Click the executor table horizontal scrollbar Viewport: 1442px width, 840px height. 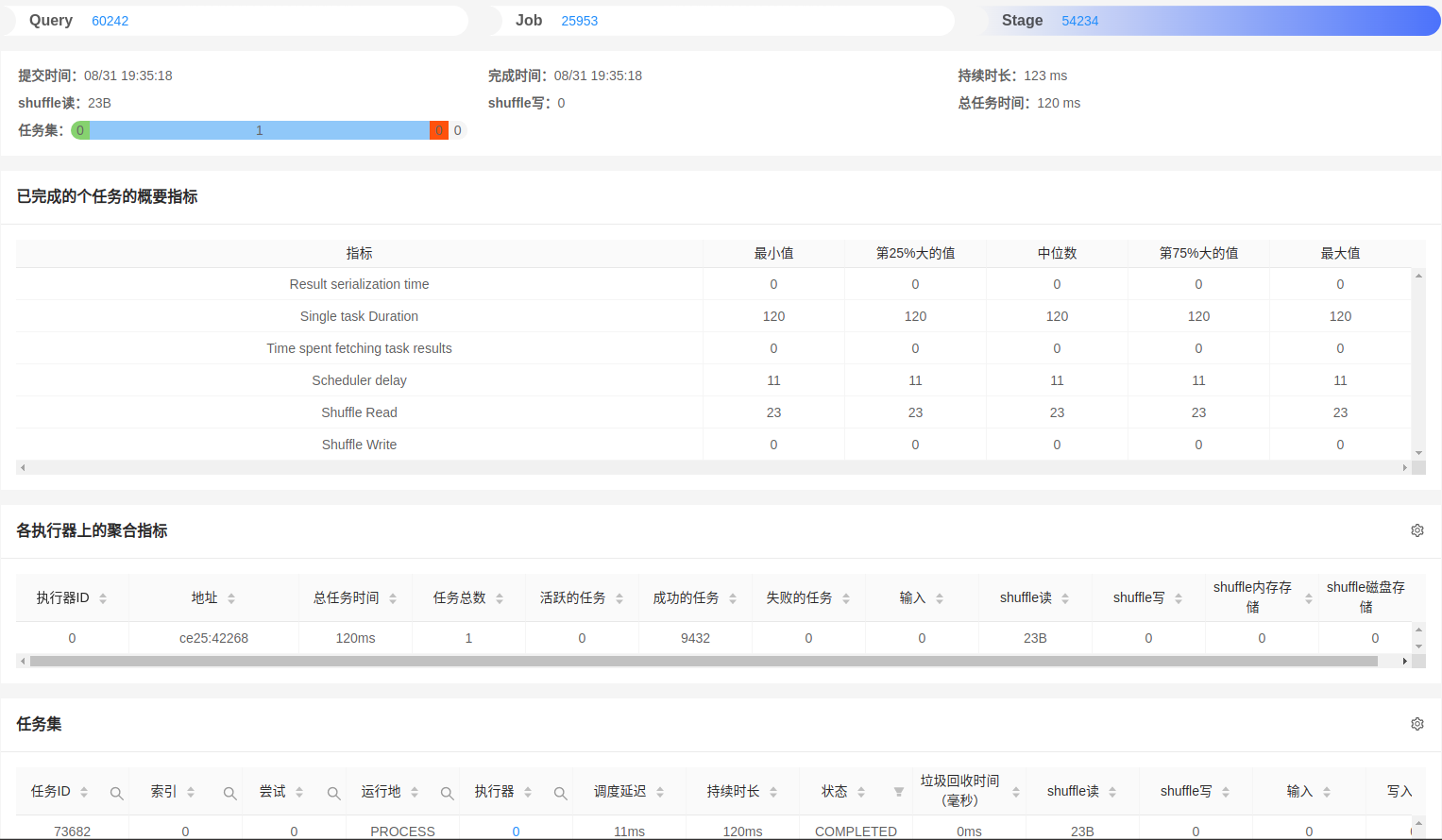pos(704,661)
